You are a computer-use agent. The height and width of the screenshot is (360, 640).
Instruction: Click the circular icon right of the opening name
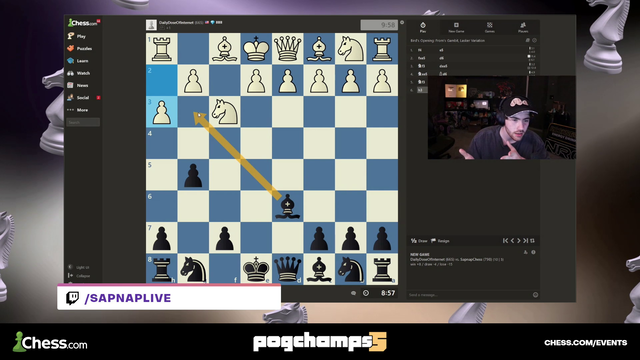point(534,40)
